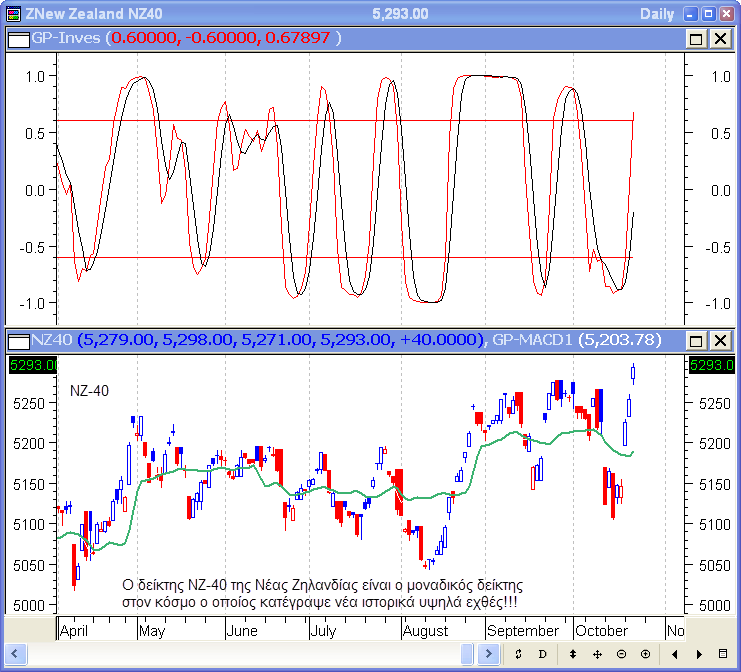The width and height of the screenshot is (741, 672).
Task: Click the GP-Inves pane menu icon
Action: [x=17, y=38]
